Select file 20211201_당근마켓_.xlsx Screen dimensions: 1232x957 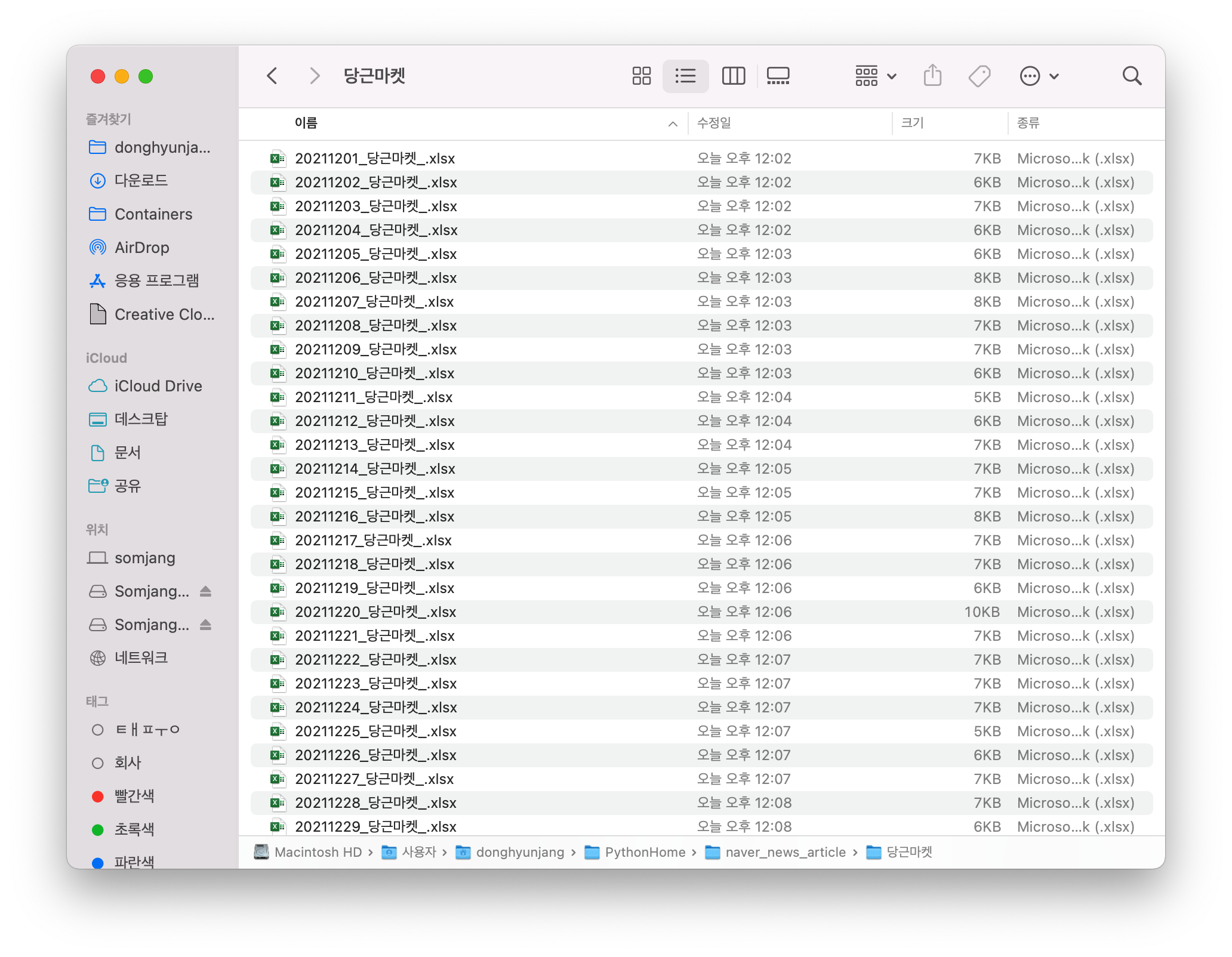point(702,158)
